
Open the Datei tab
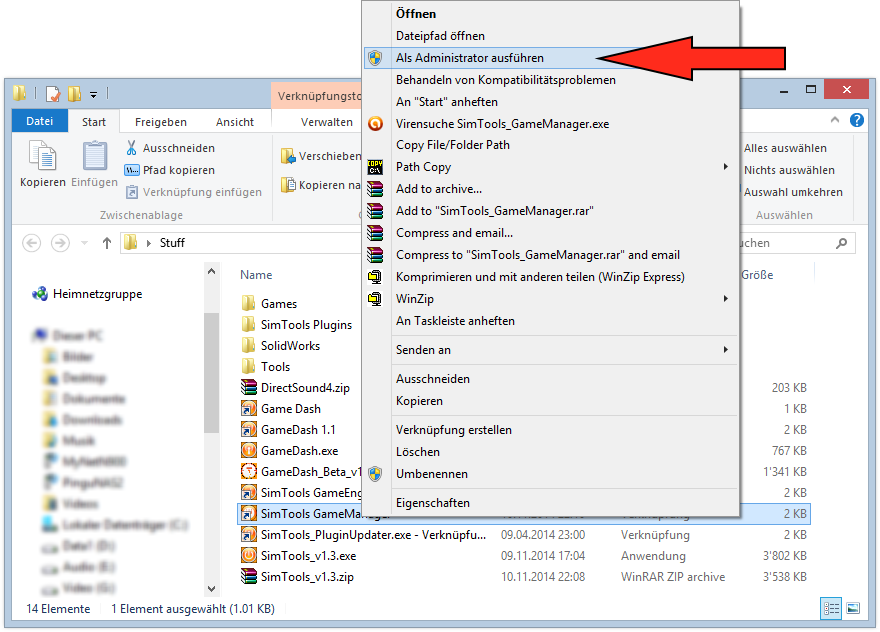pos(40,121)
